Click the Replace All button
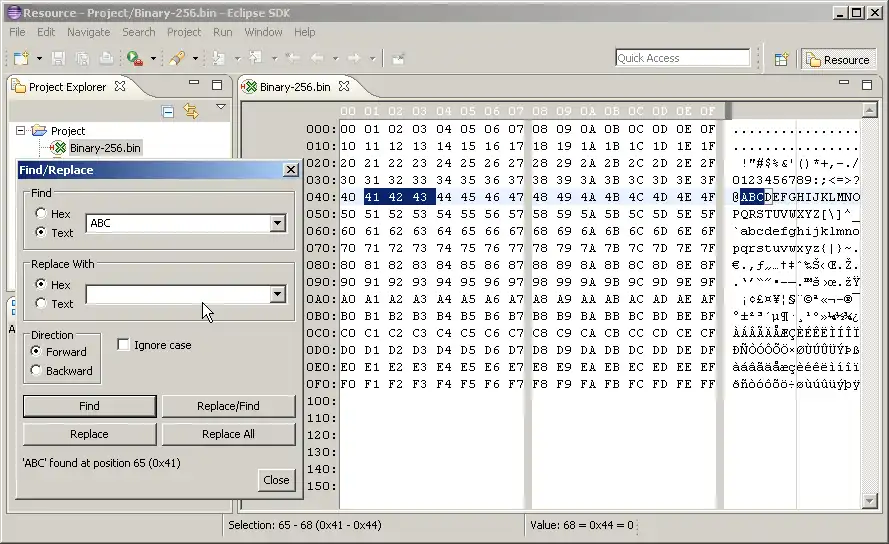The height and width of the screenshot is (544, 889). 228,434
